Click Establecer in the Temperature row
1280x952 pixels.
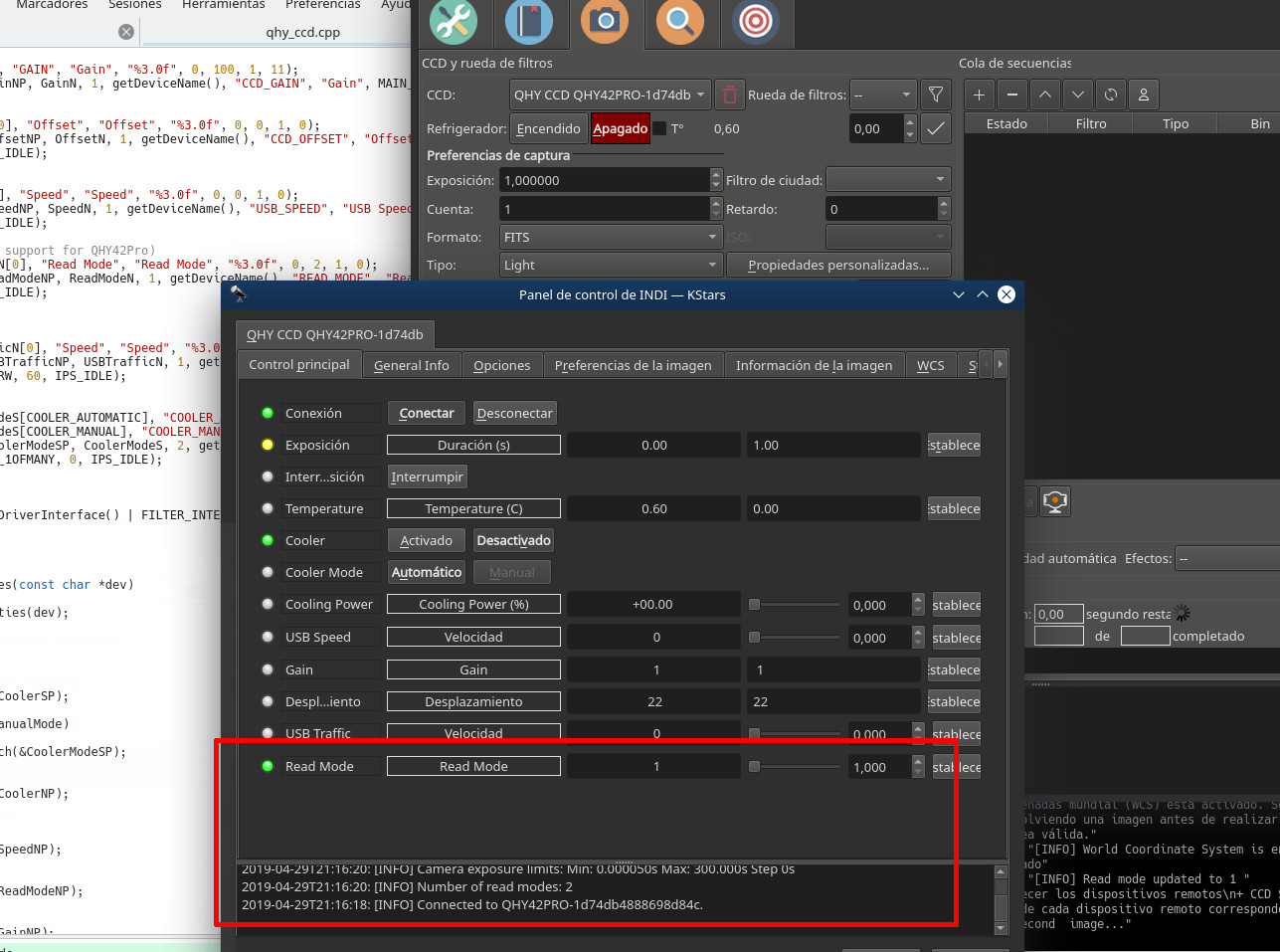point(954,508)
